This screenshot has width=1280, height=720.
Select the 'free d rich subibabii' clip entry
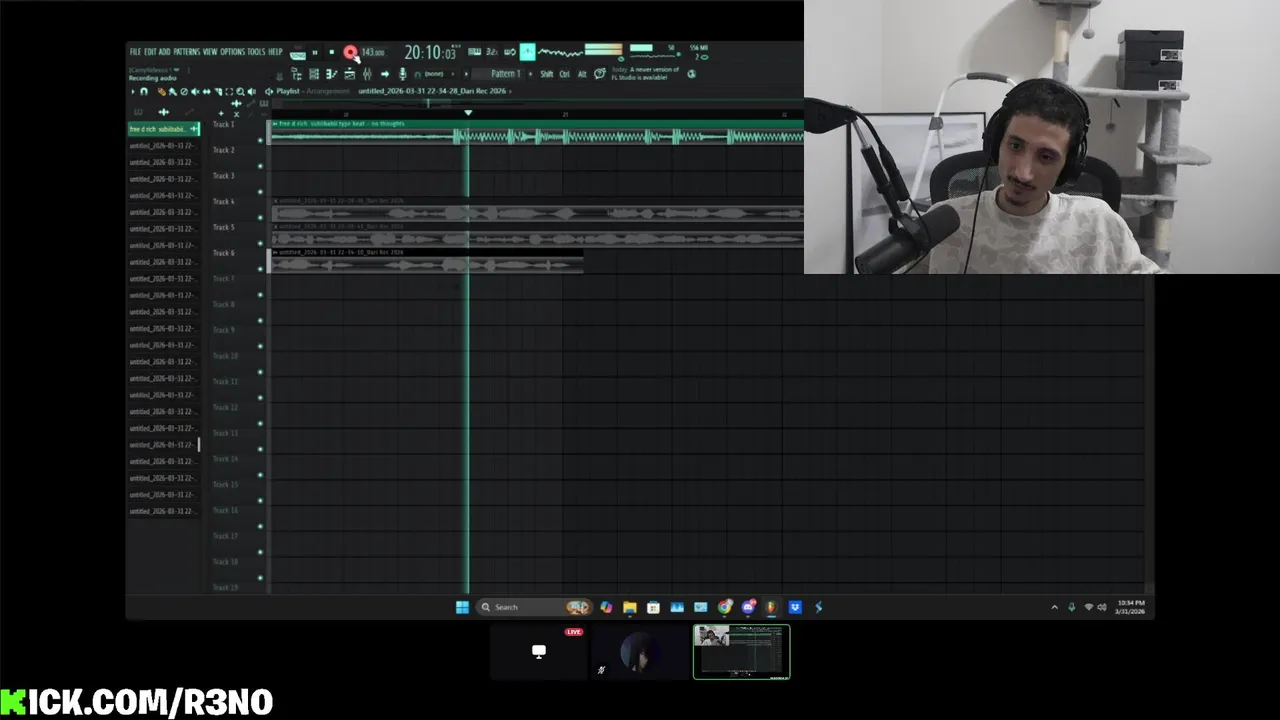[164, 129]
